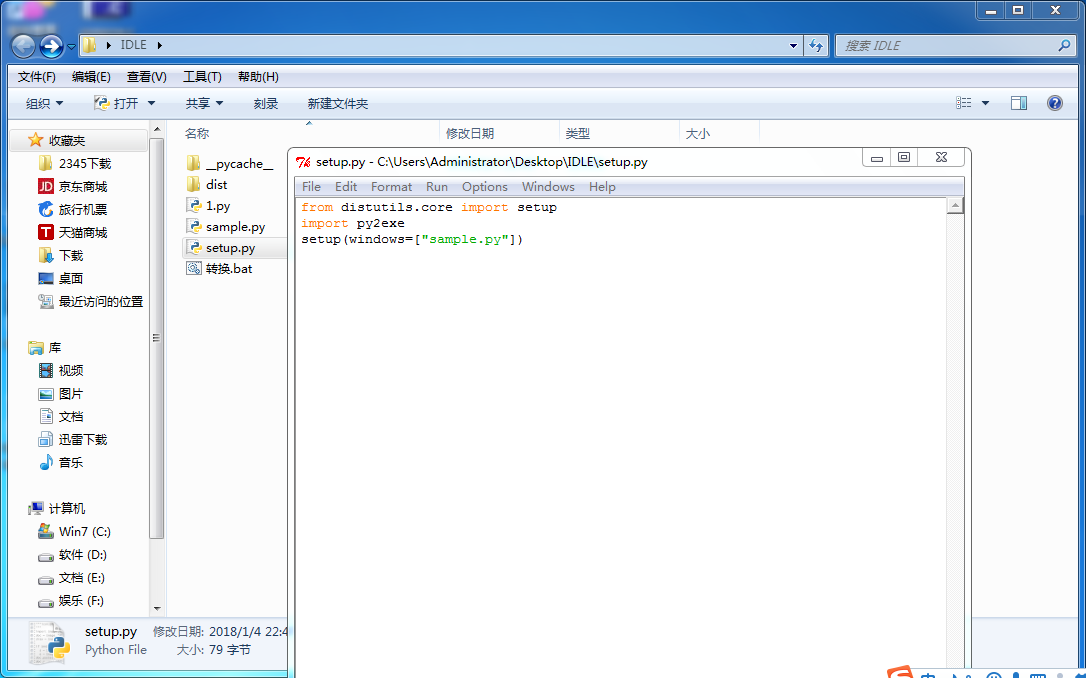This screenshot has height=678, width=1086.
Task: Click the magnifier icon in the search box
Action: tap(1065, 46)
